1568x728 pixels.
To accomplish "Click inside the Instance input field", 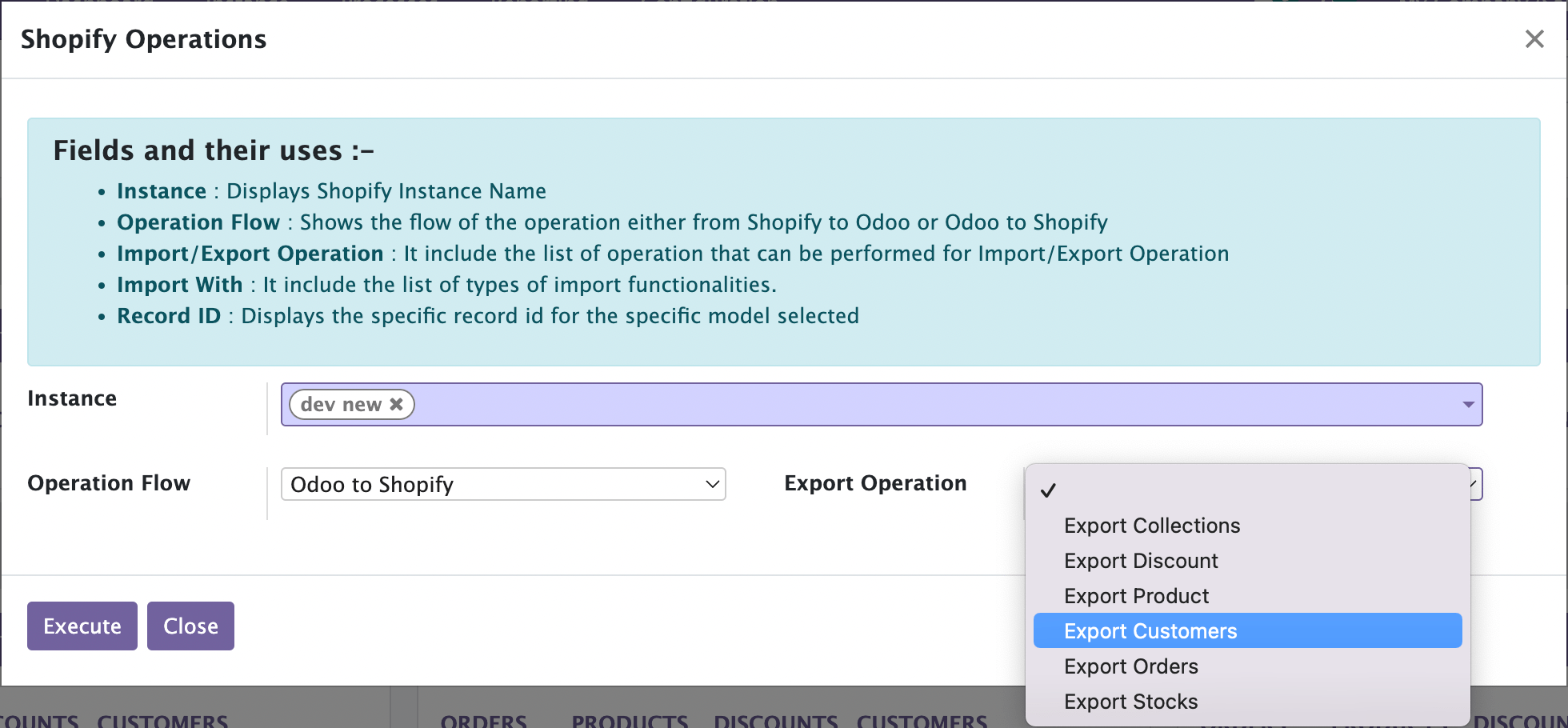I will [880, 405].
